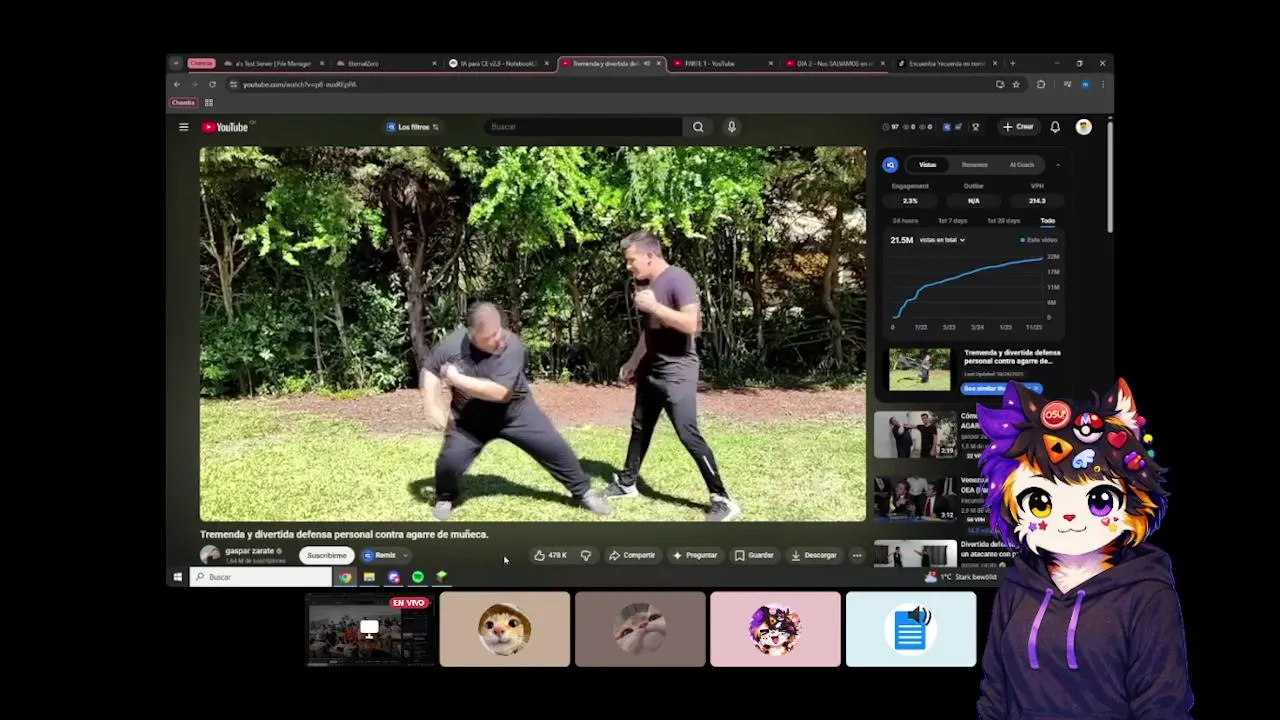The width and height of the screenshot is (1280, 720).
Task: Open File Explorer from the taskbar
Action: pyautogui.click(x=369, y=577)
